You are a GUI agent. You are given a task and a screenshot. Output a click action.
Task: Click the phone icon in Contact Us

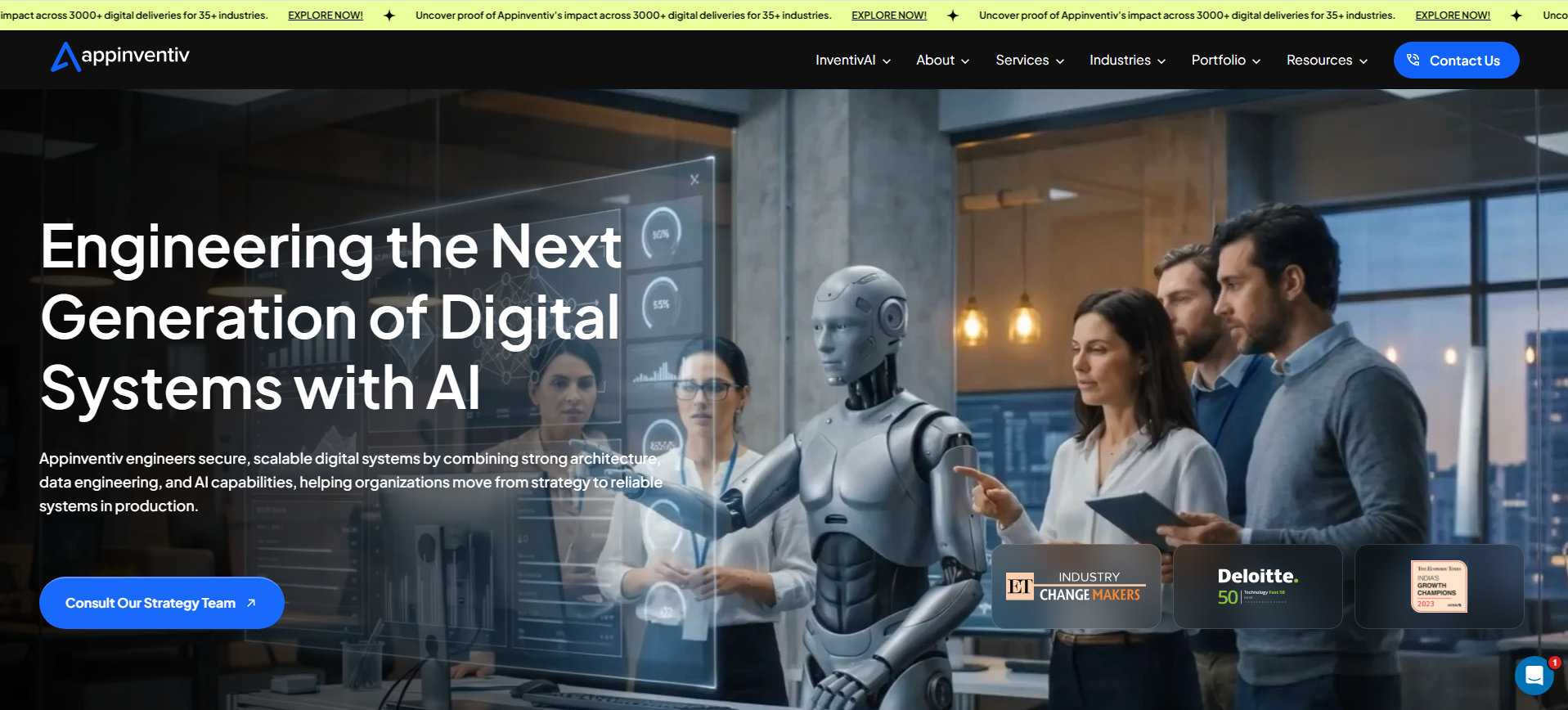pyautogui.click(x=1413, y=60)
